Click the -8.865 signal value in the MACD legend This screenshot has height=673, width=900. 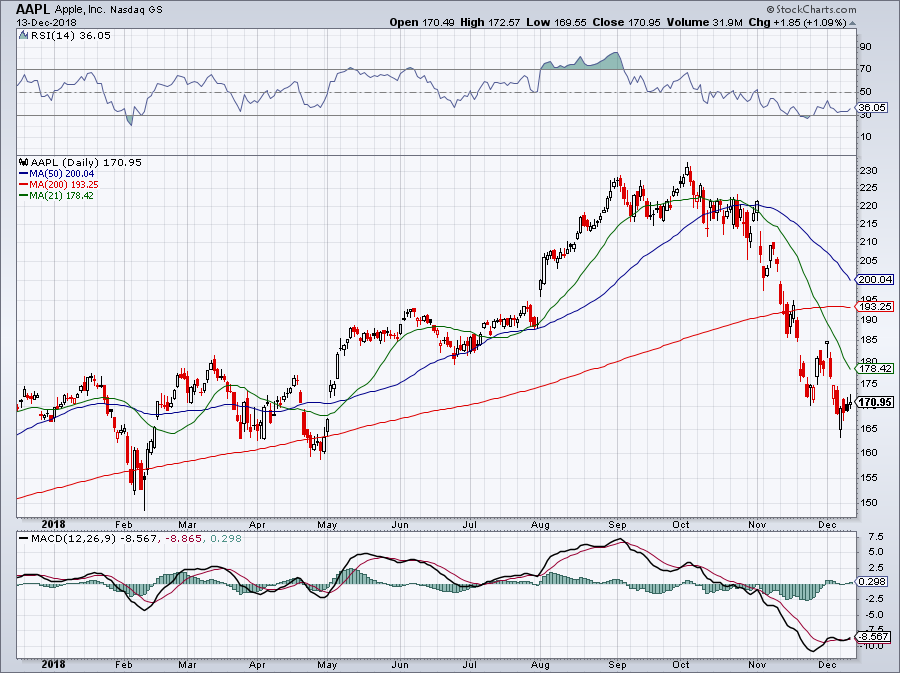[183, 539]
